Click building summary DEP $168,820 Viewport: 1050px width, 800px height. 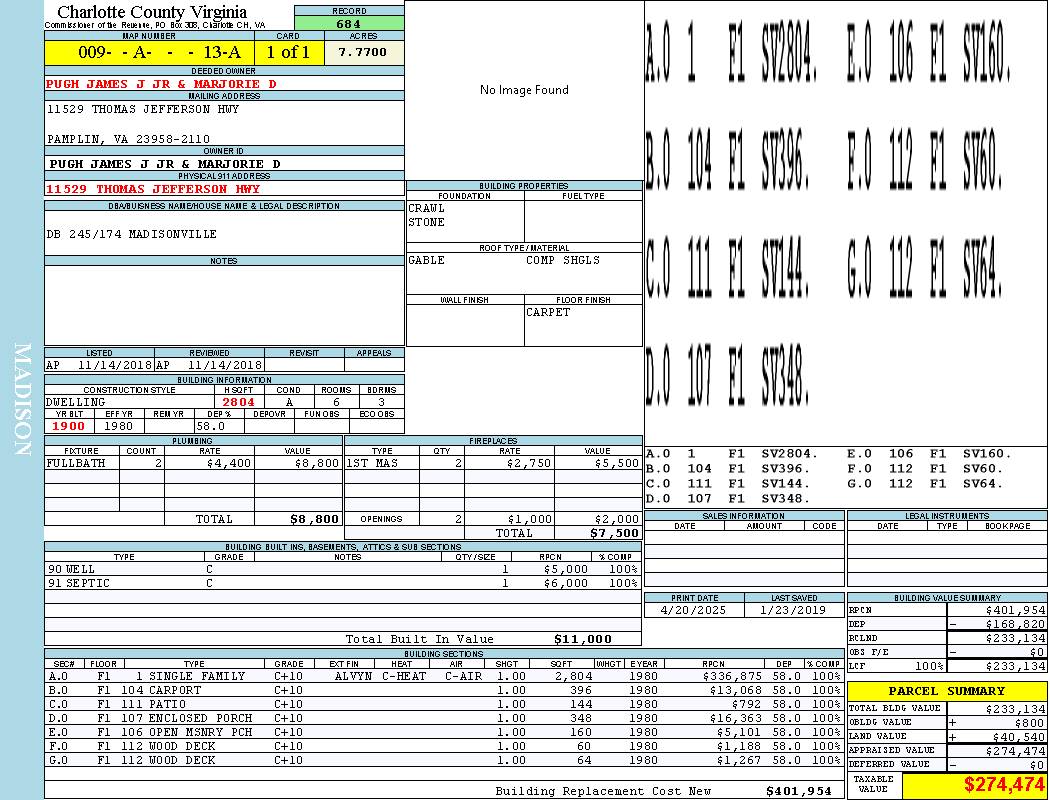[1015, 625]
